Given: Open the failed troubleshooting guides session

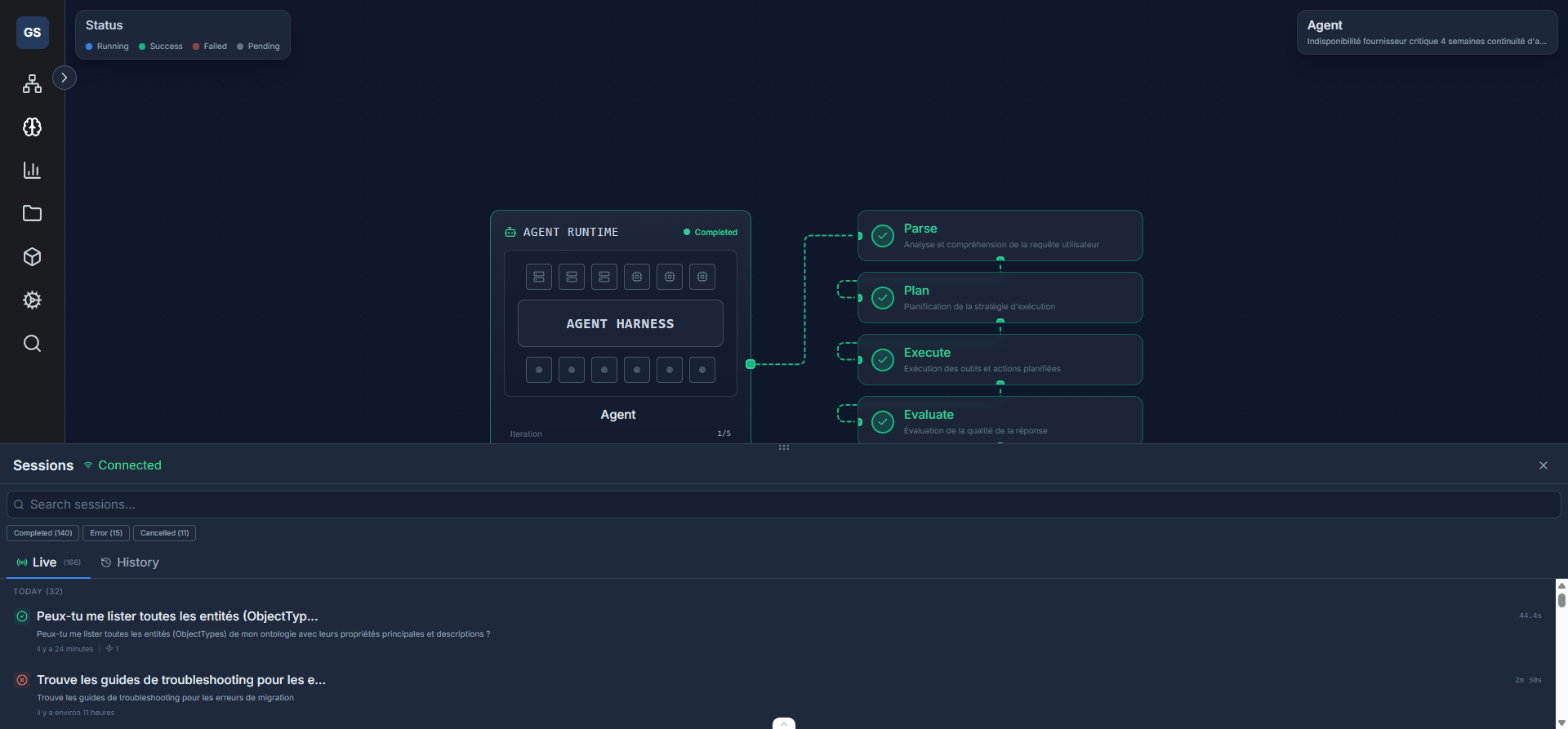Looking at the screenshot, I should click(x=181, y=680).
